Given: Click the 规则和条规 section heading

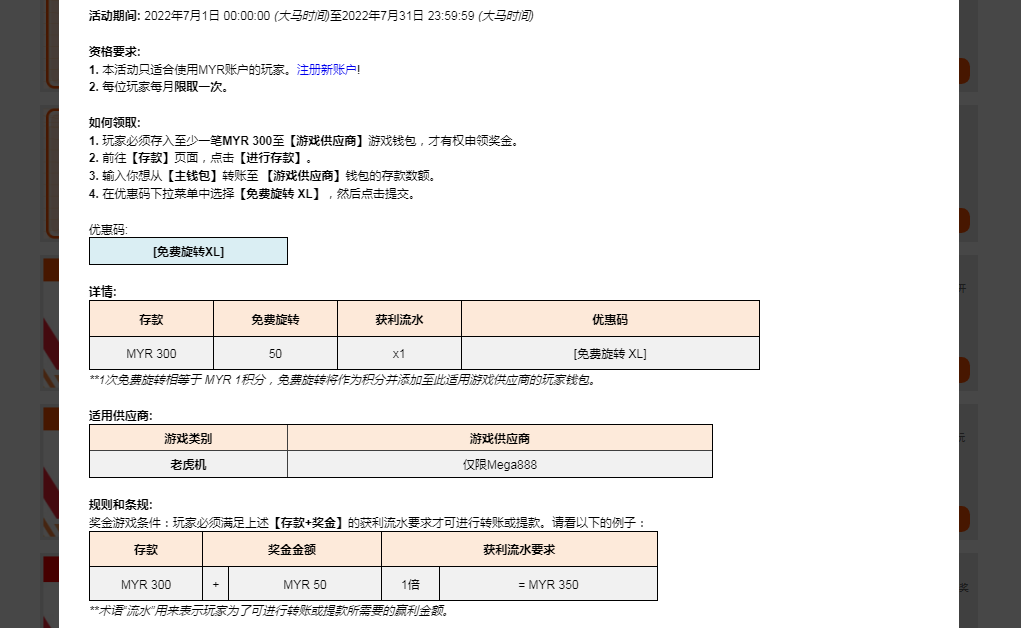Looking at the screenshot, I should point(120,504).
